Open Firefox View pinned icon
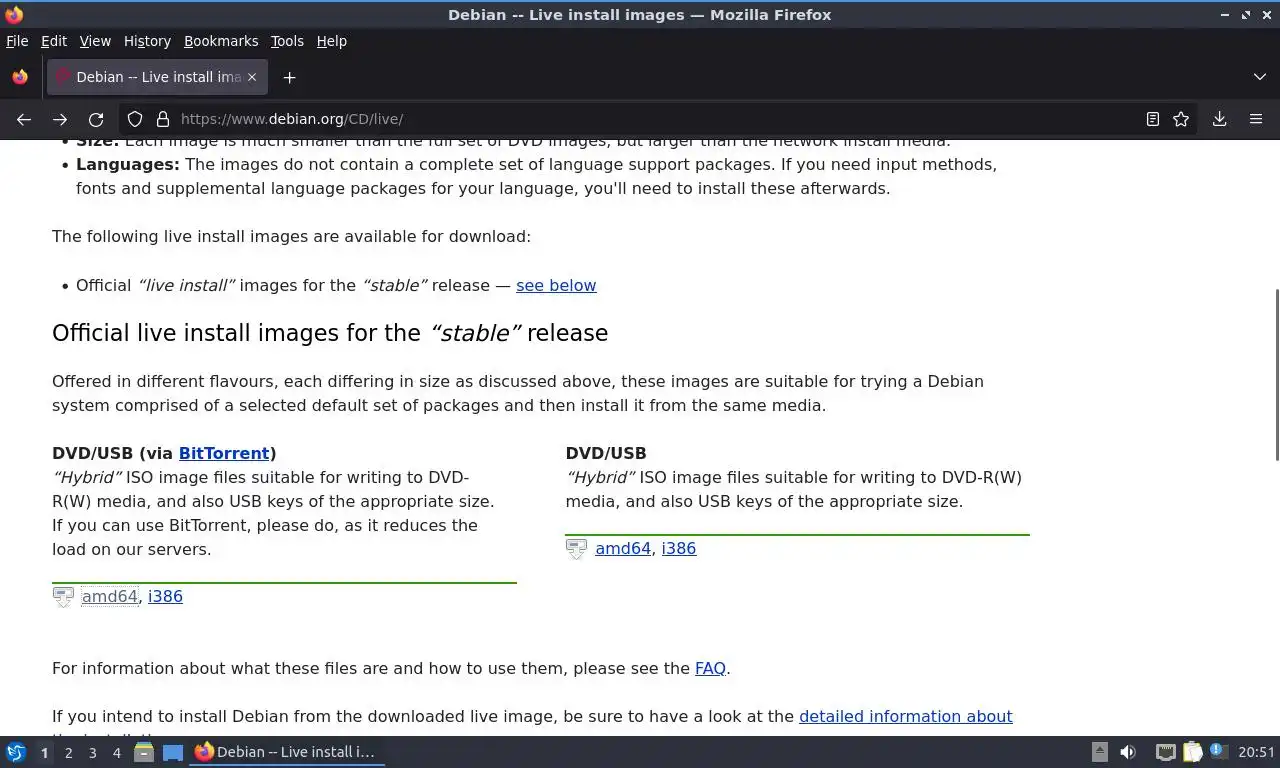 pos(20,77)
